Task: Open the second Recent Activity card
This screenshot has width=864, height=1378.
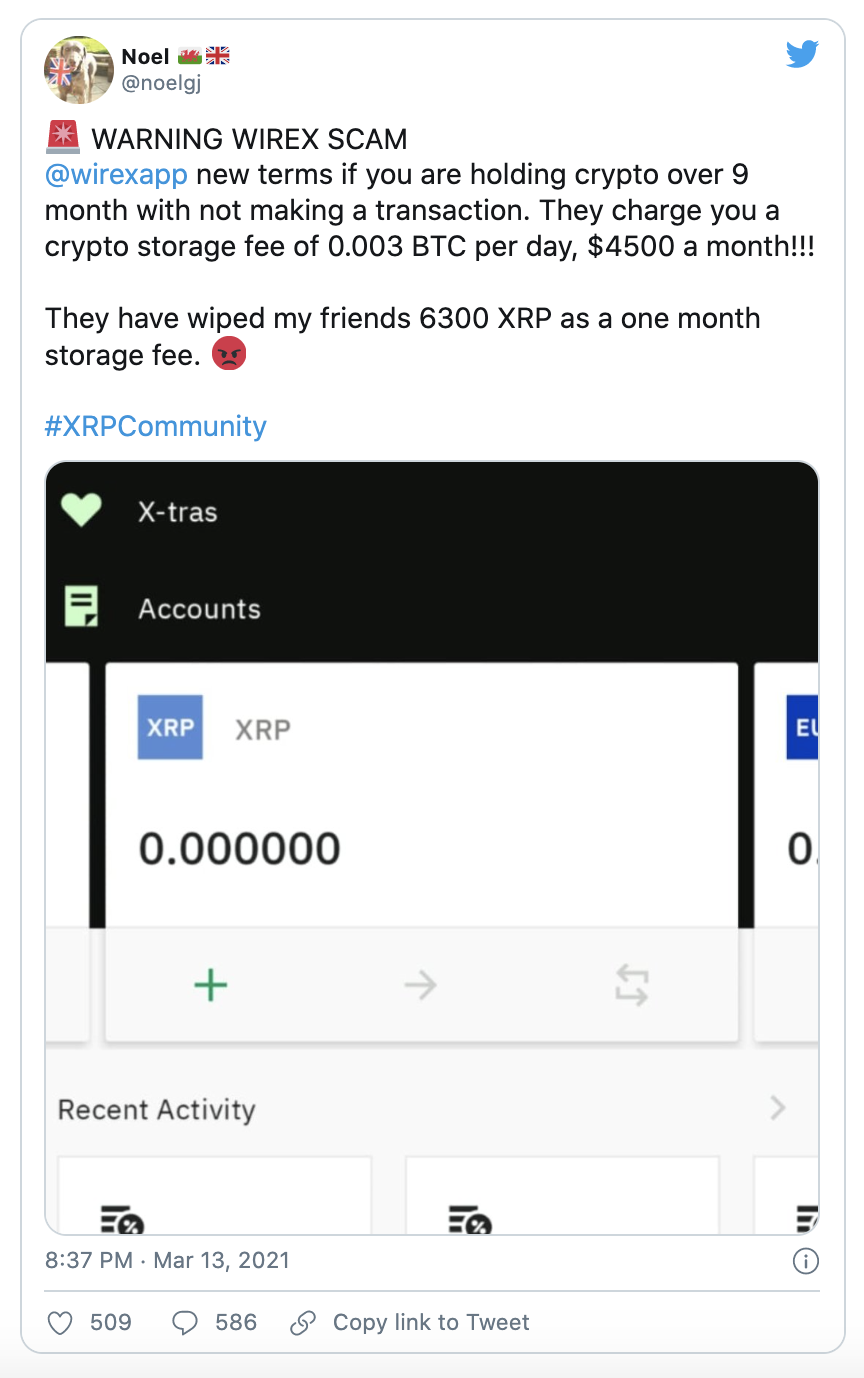Action: point(562,1196)
